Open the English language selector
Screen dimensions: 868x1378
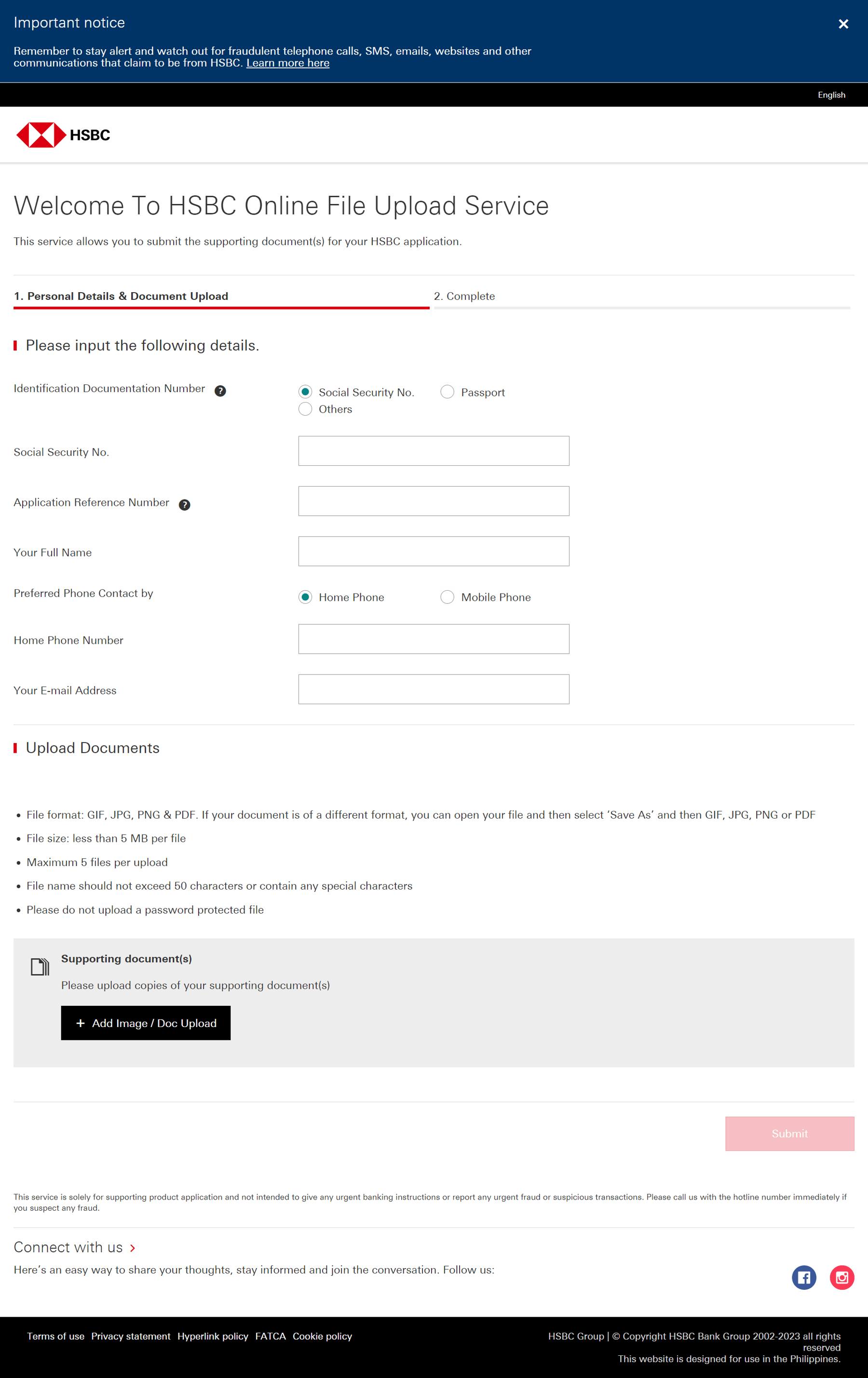[x=831, y=95]
